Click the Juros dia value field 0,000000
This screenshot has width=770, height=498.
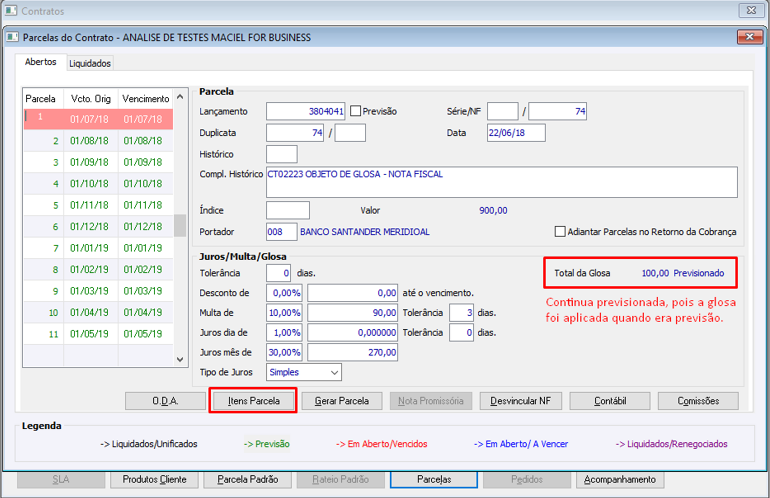point(353,332)
